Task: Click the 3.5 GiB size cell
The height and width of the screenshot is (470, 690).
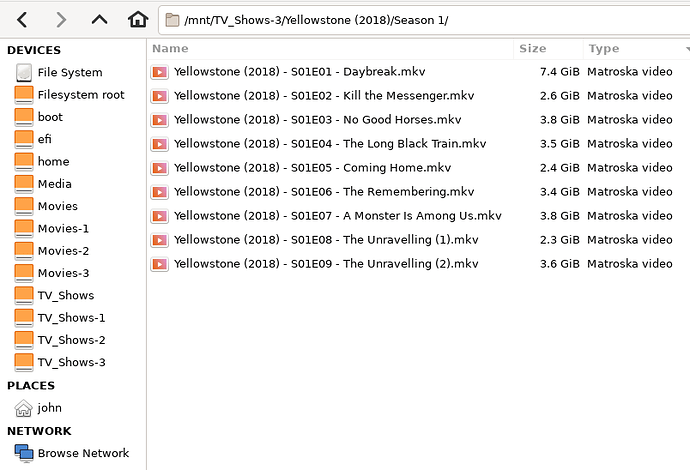Action: pyautogui.click(x=560, y=144)
